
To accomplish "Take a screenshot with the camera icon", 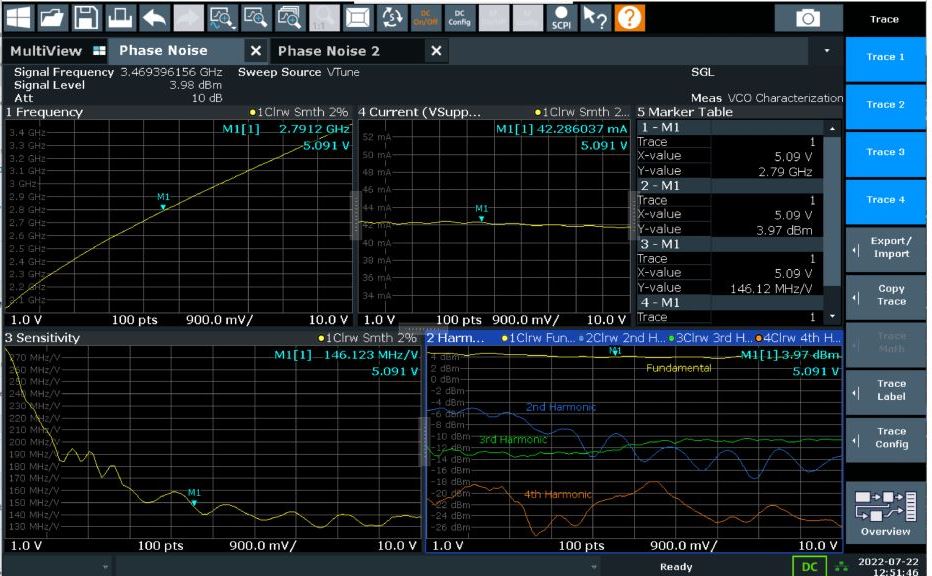I will pos(807,18).
